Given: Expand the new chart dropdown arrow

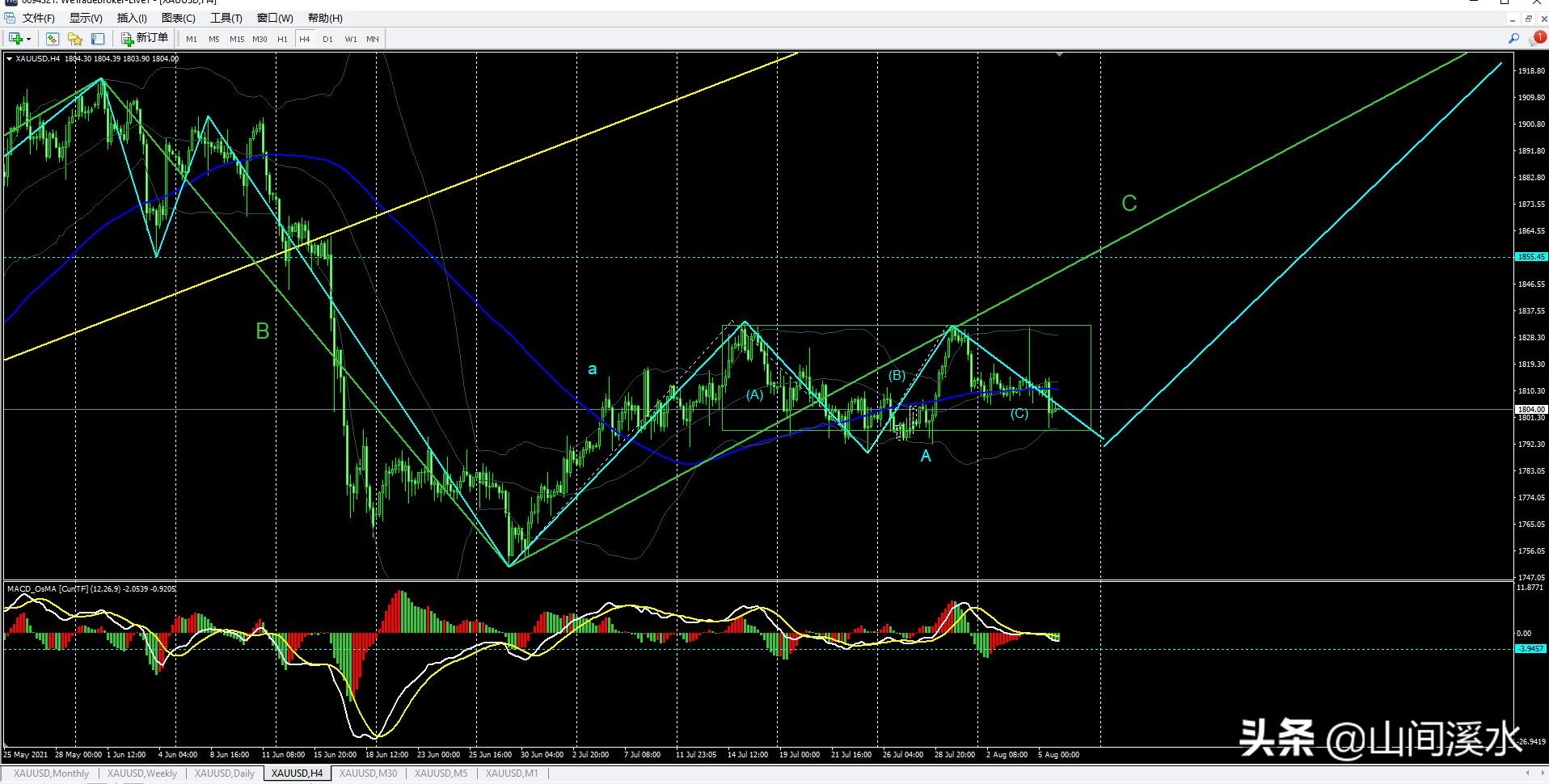Looking at the screenshot, I should 28,39.
